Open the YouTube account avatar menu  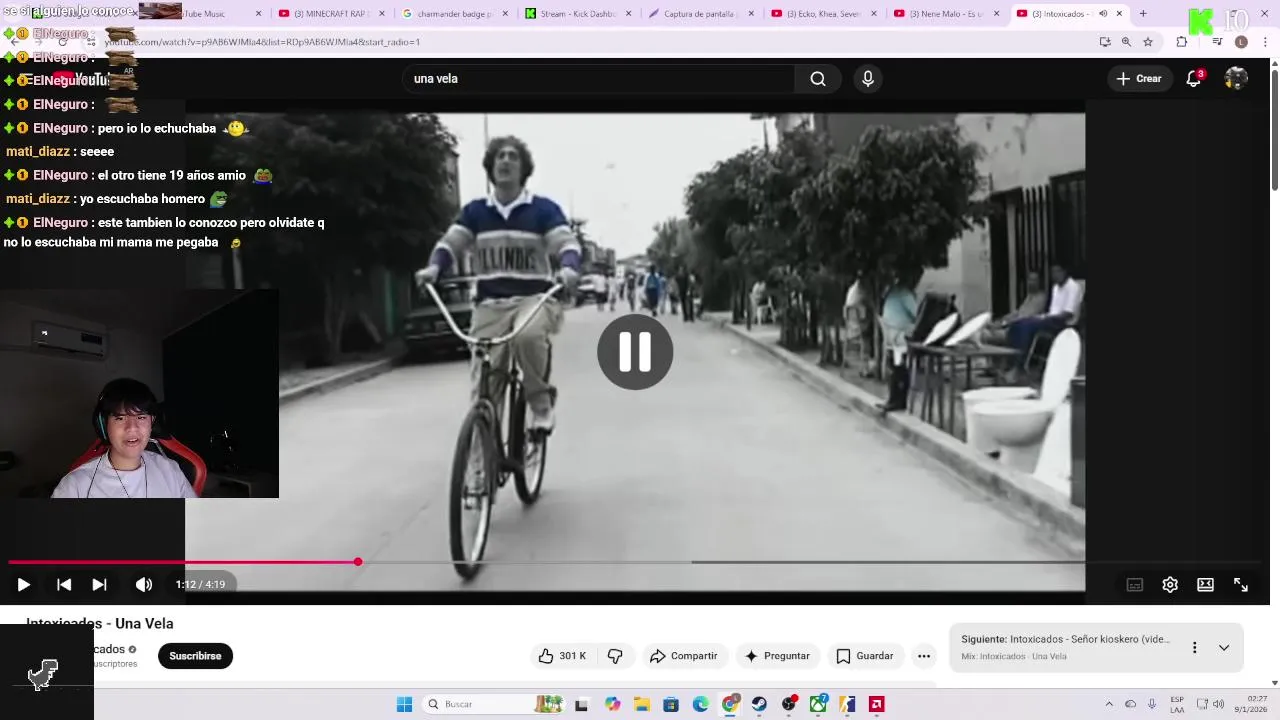tap(1236, 79)
